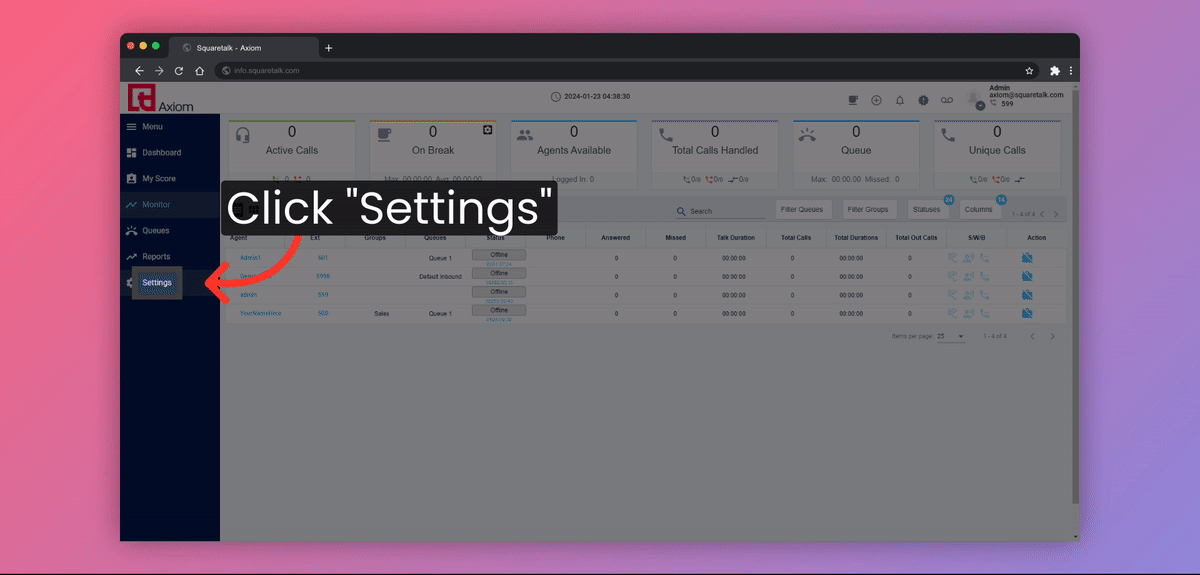Click the coffee cup break icon in the header

click(x=853, y=100)
